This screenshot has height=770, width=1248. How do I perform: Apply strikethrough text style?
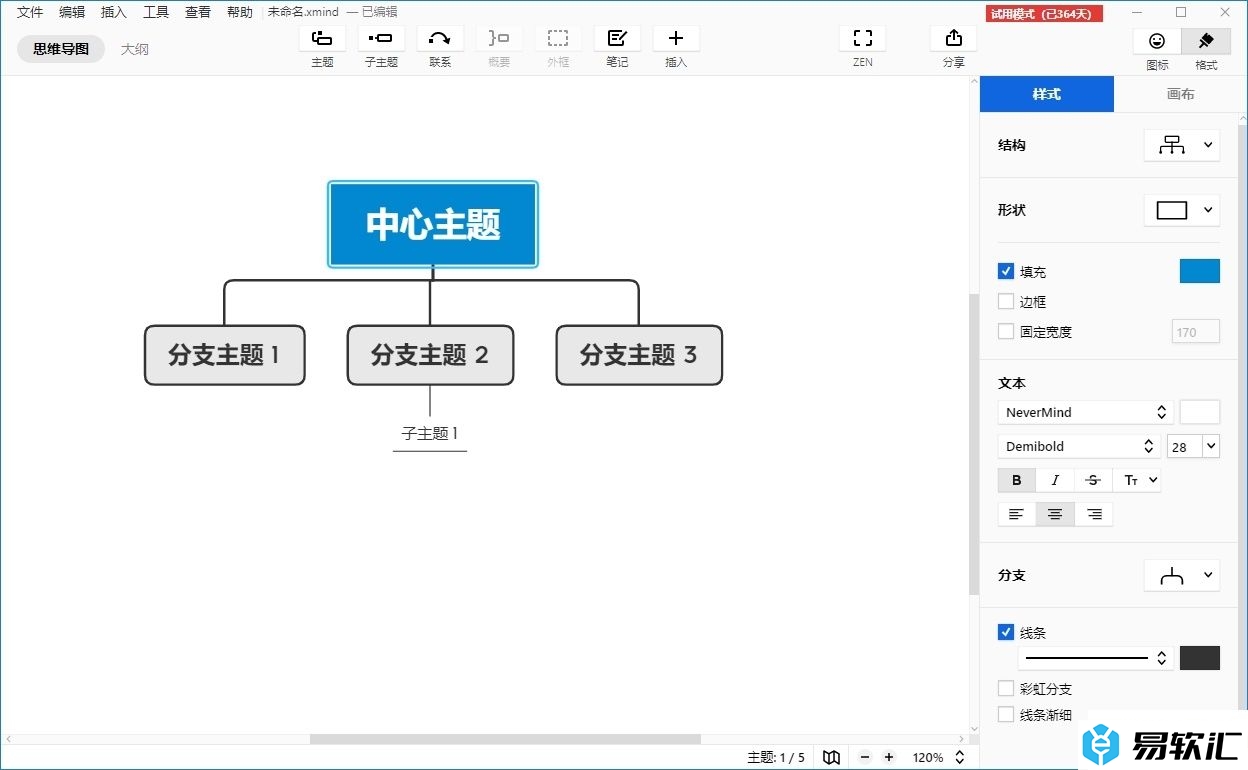pos(1093,480)
